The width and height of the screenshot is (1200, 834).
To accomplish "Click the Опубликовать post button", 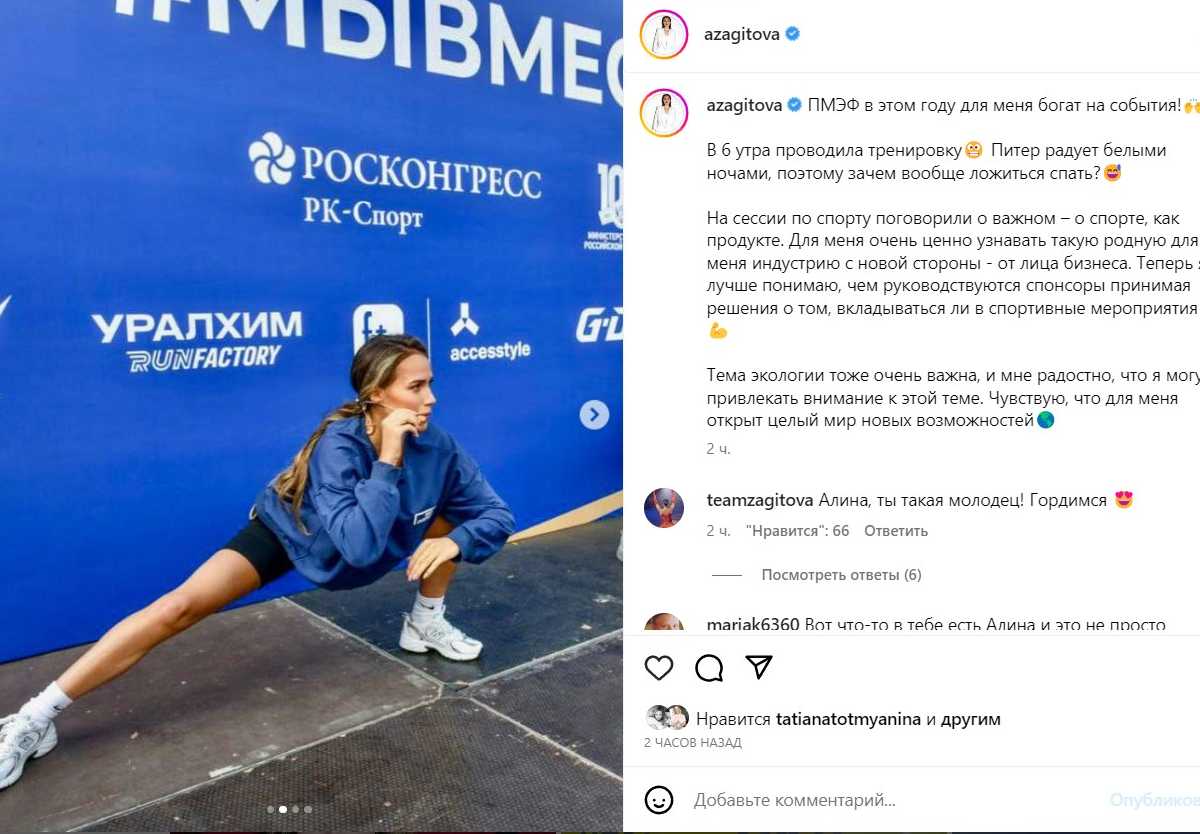I will 1155,800.
